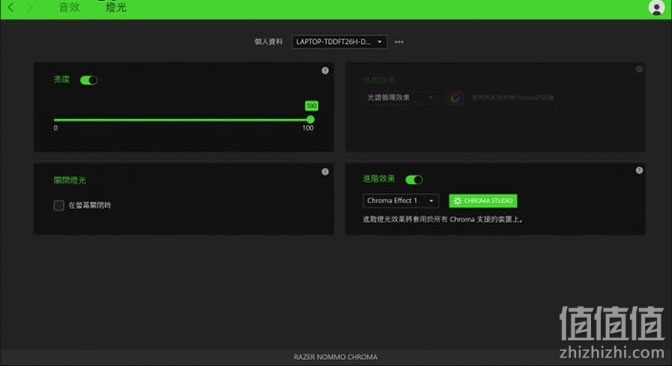
Task: Click the forward arrow in header
Action: tap(30, 7)
